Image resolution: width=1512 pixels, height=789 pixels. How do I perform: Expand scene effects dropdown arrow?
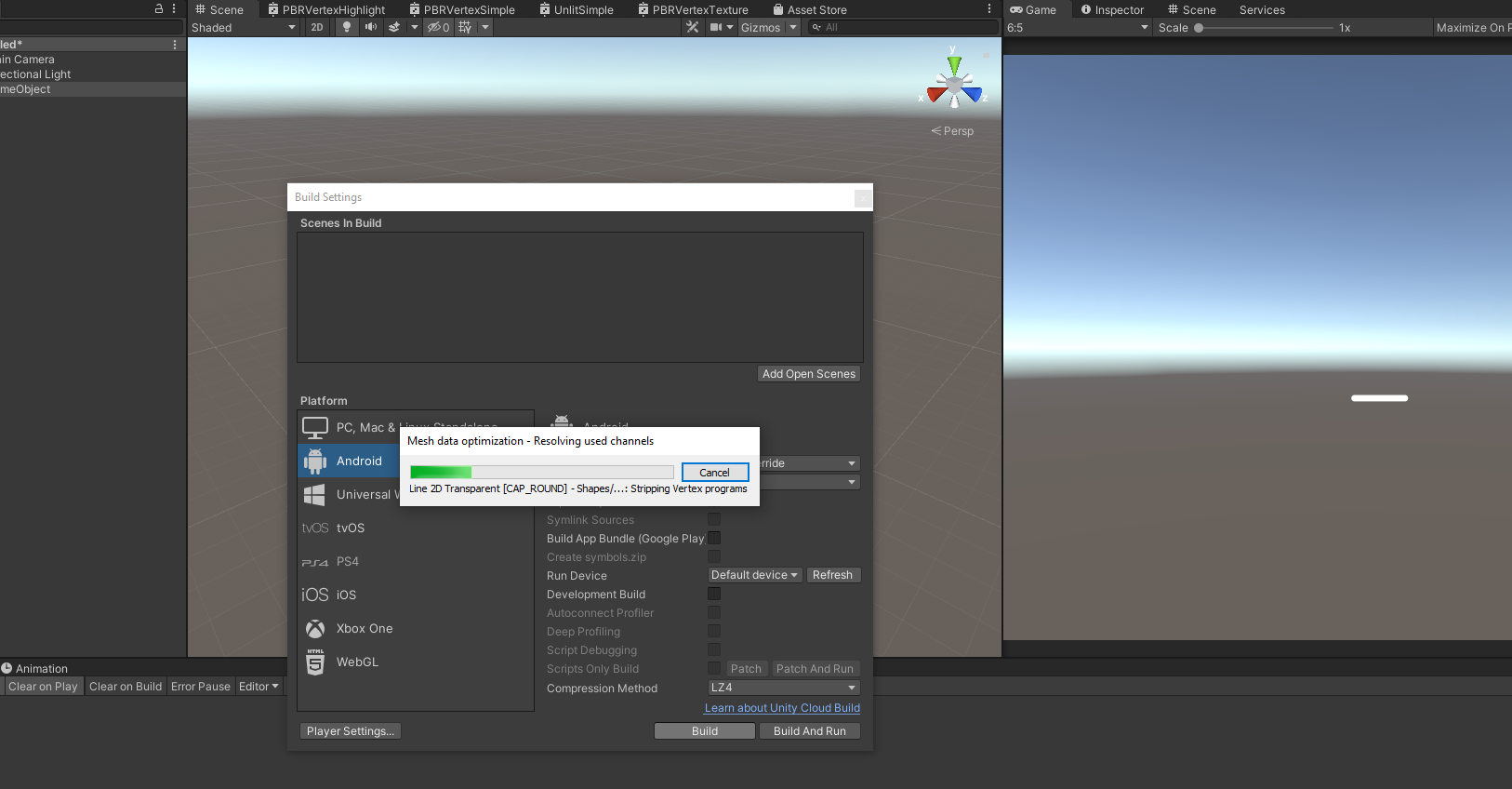click(415, 27)
